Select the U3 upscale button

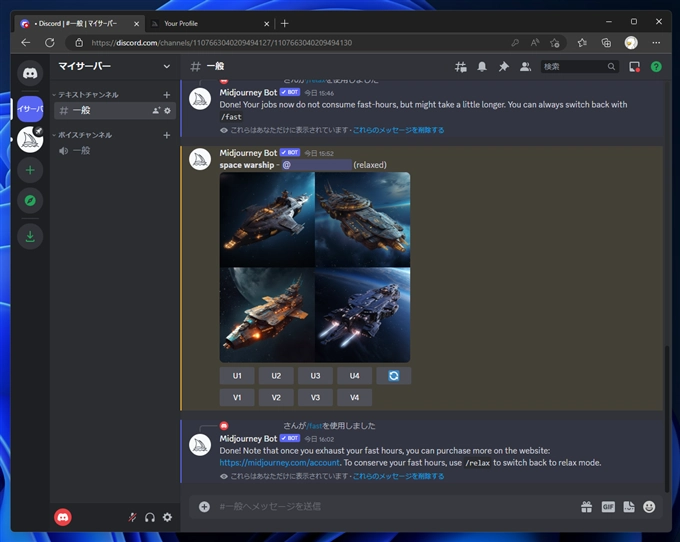point(315,375)
